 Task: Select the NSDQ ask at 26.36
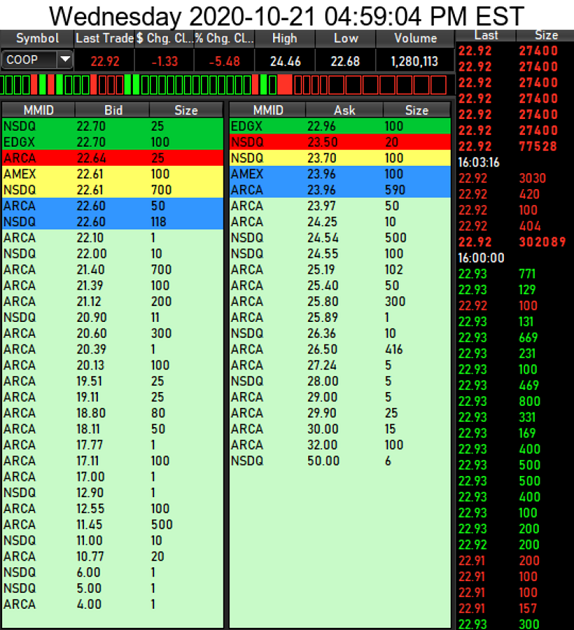click(340, 333)
